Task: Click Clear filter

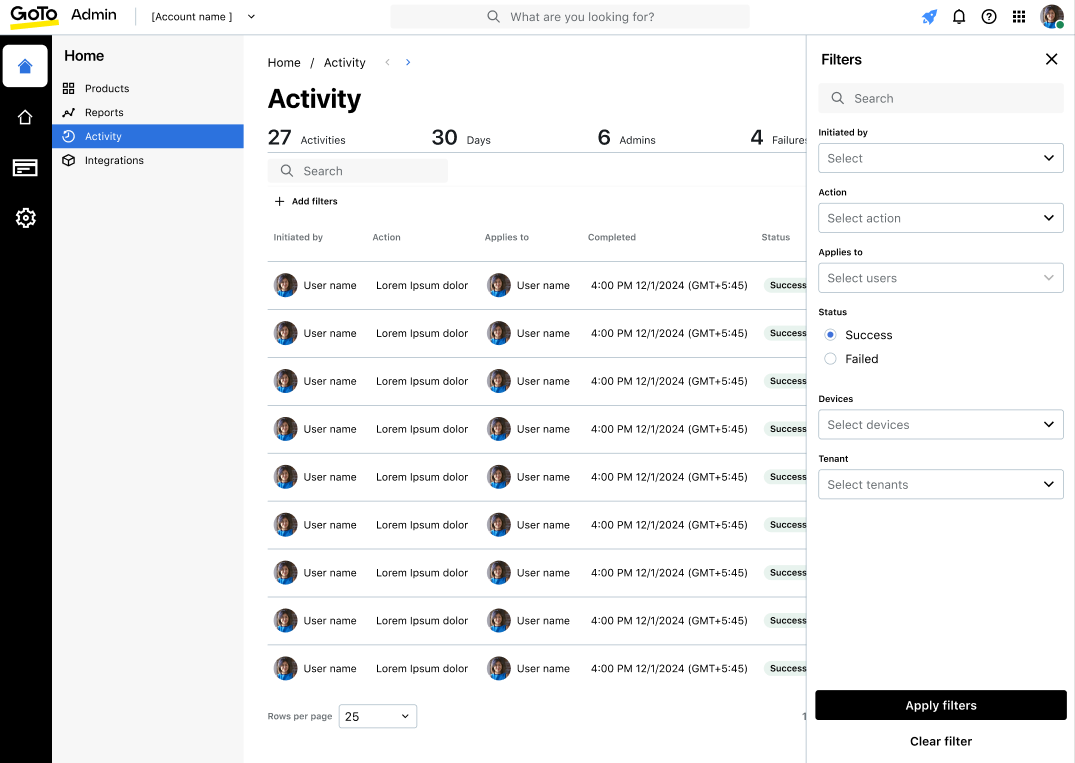Action: [940, 741]
